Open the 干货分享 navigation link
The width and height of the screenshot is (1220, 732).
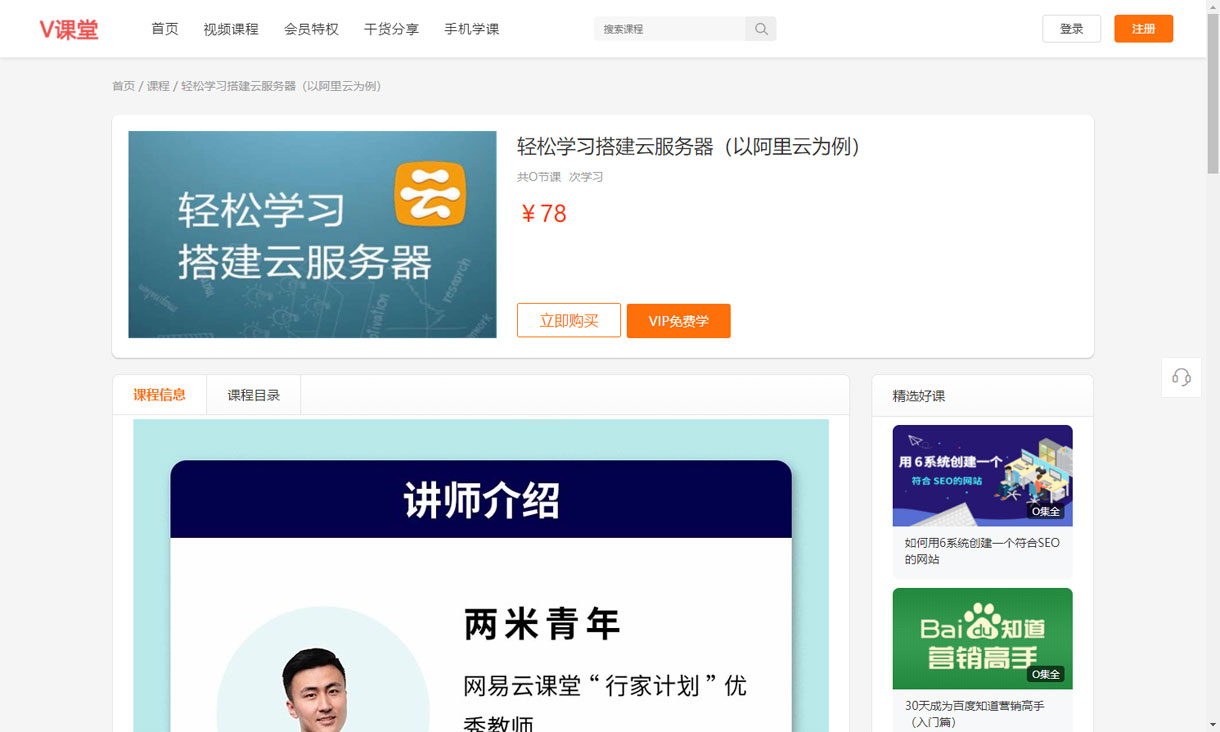tap(391, 29)
